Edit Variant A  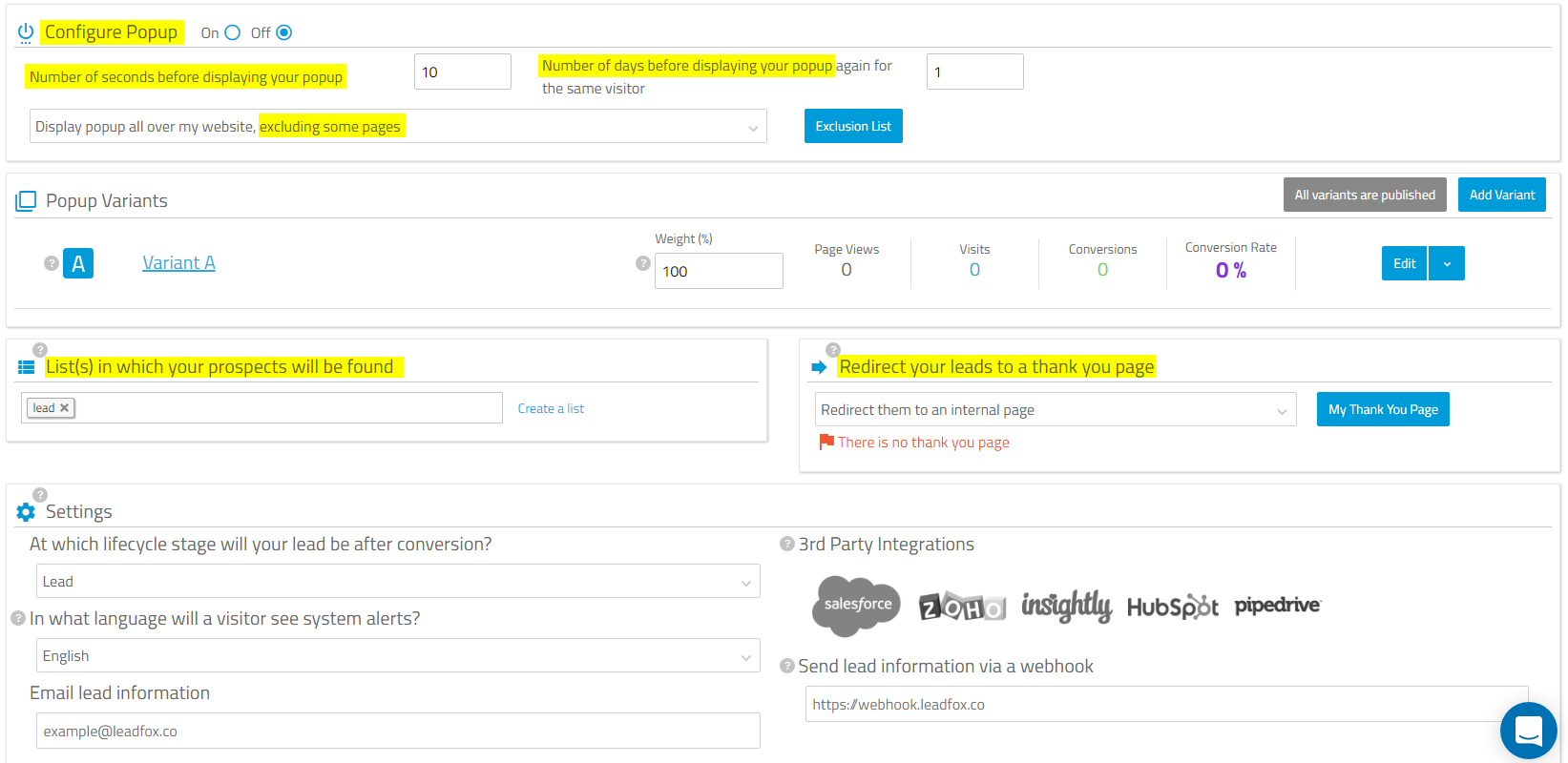[1404, 263]
